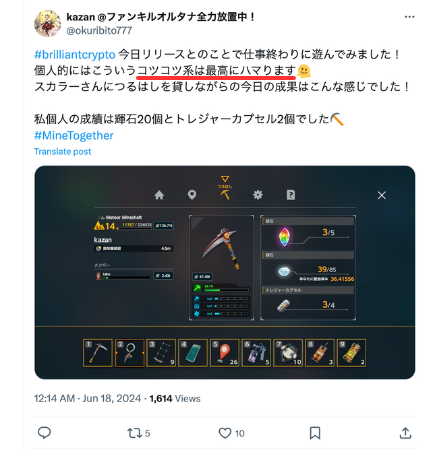Click the #brilliantcrypto hashtag

point(75,54)
